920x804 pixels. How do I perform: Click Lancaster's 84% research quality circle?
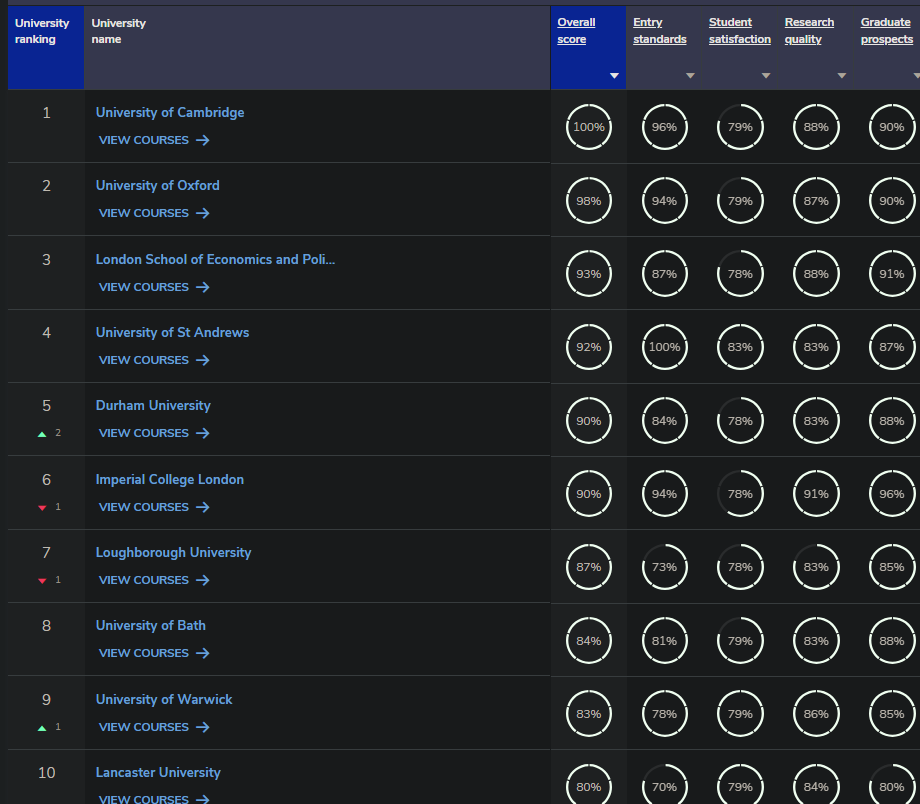click(816, 786)
